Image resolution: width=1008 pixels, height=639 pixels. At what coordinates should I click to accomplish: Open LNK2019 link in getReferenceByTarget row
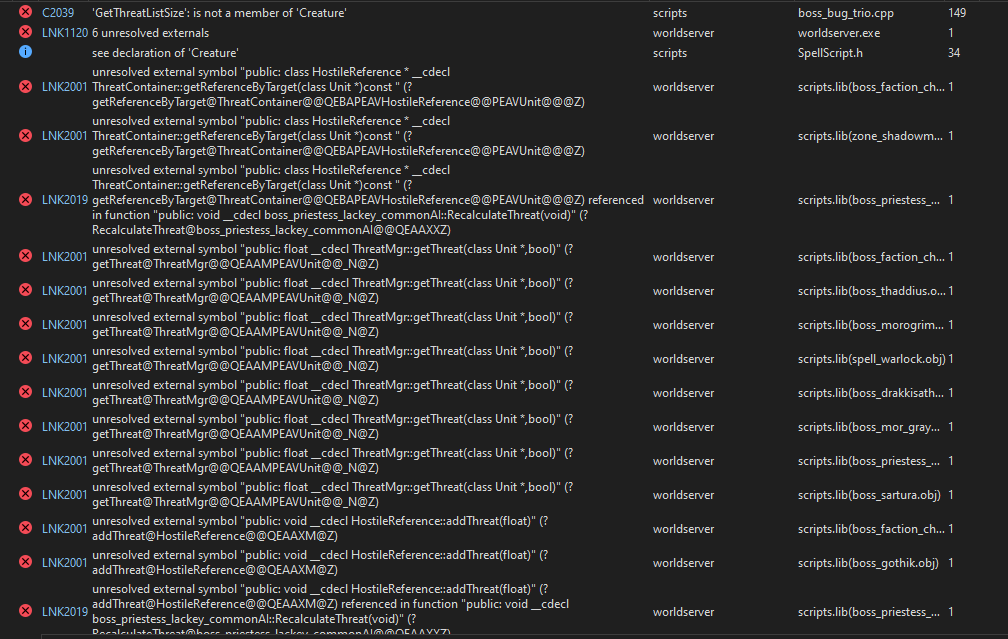click(65, 200)
